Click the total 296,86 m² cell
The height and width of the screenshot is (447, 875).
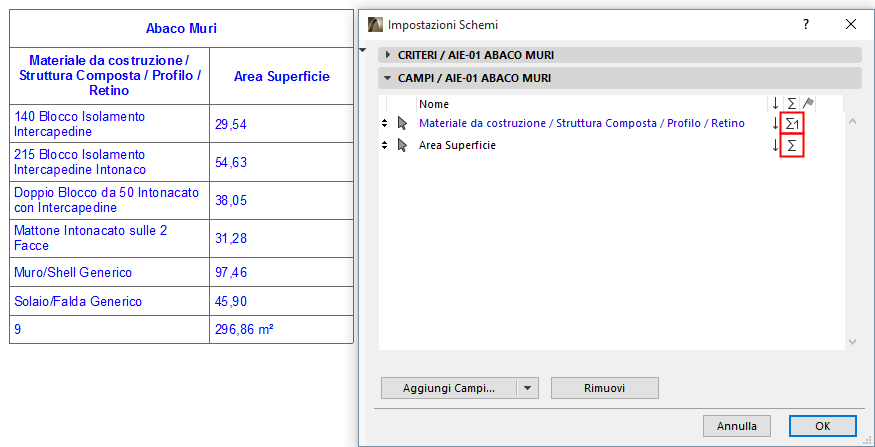coord(282,329)
